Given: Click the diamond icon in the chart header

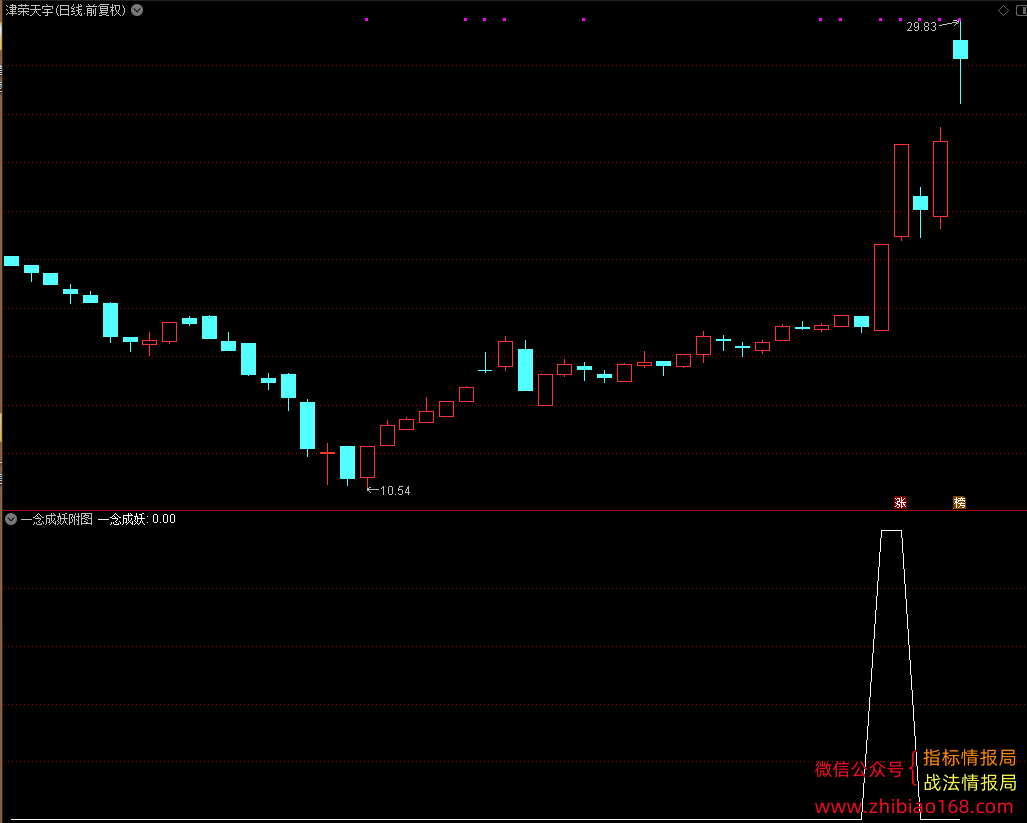Looking at the screenshot, I should tap(1003, 10).
